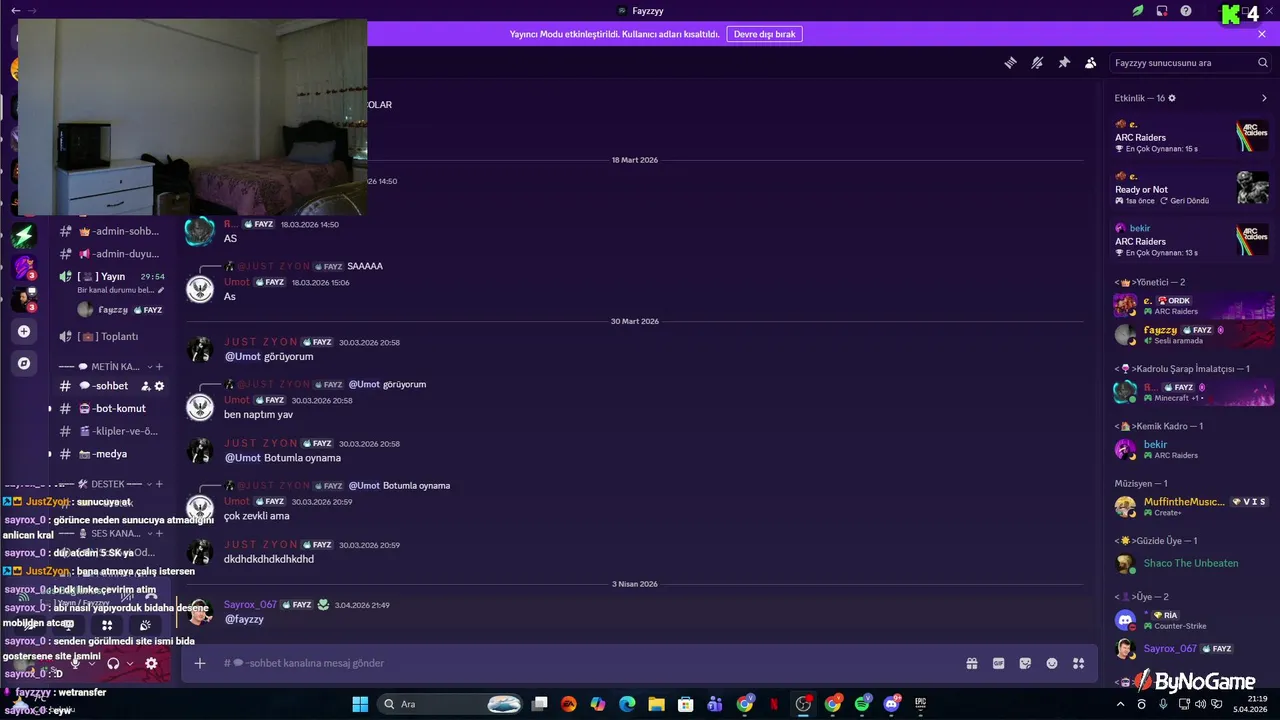This screenshot has height=720, width=1280.
Task: Dismiss the streamer mode purple banner
Action: [x=1262, y=34]
